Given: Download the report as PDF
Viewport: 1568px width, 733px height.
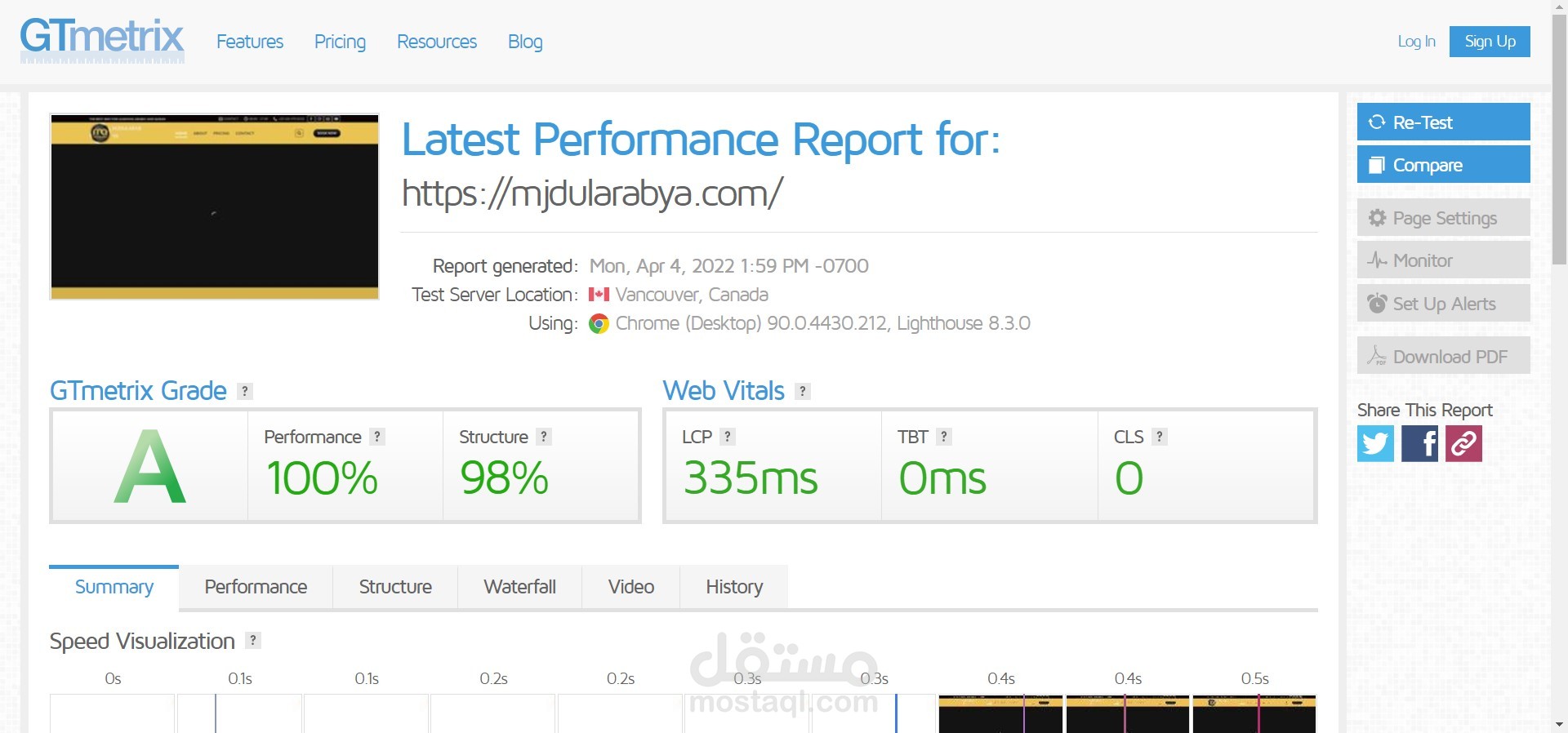Looking at the screenshot, I should (x=1443, y=356).
